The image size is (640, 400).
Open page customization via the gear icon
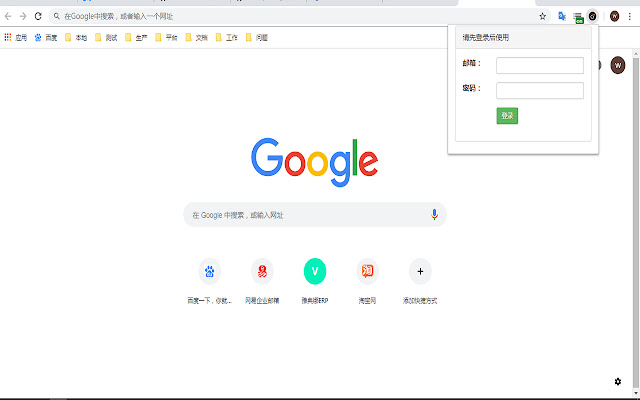pos(618,381)
